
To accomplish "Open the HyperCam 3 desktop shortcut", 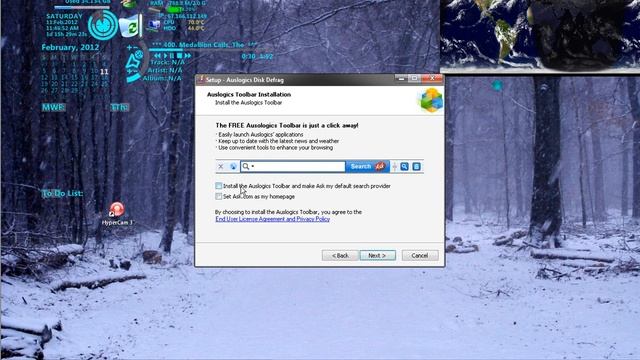I will pos(117,214).
